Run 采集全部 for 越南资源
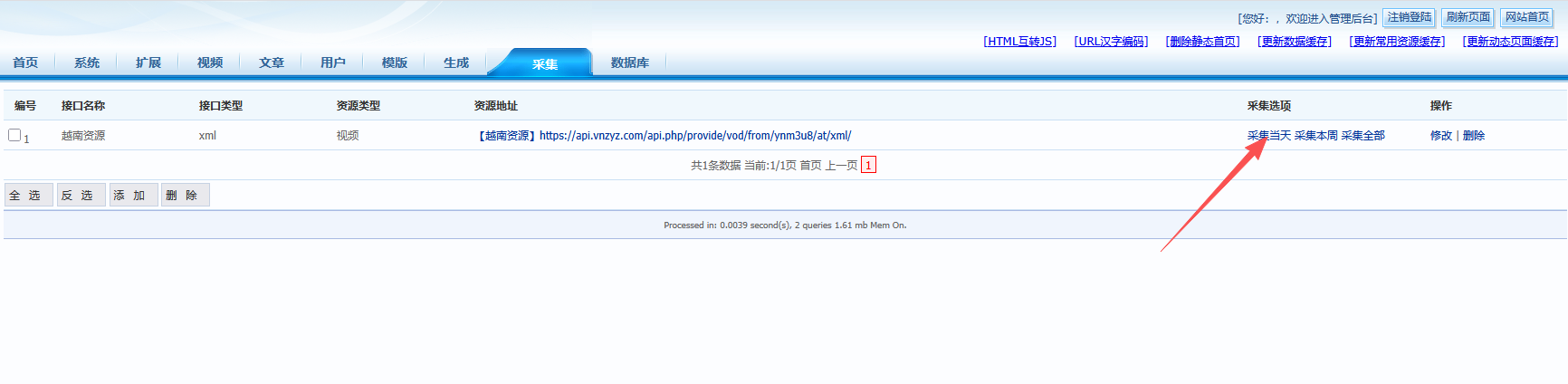The width and height of the screenshot is (1568, 384). pyautogui.click(x=1362, y=136)
